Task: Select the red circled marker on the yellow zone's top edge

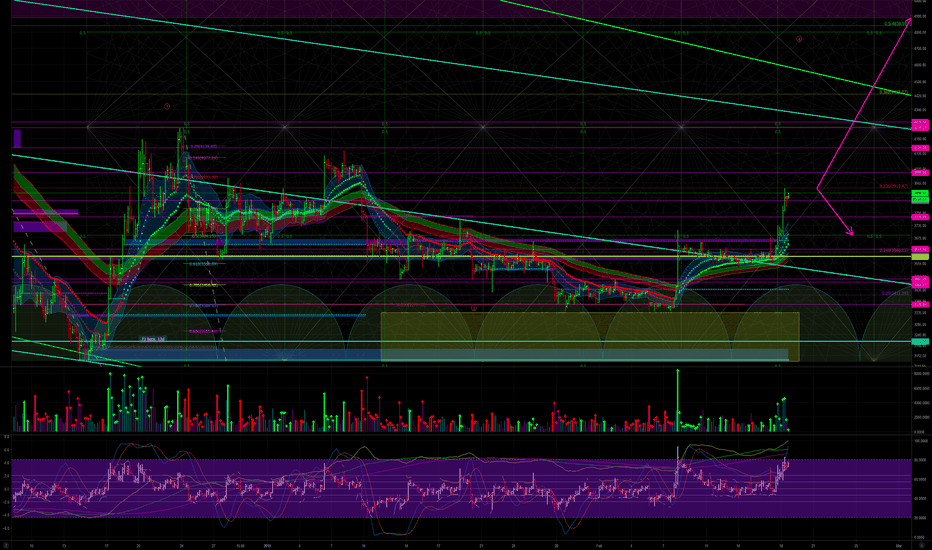Action: (x=474, y=309)
